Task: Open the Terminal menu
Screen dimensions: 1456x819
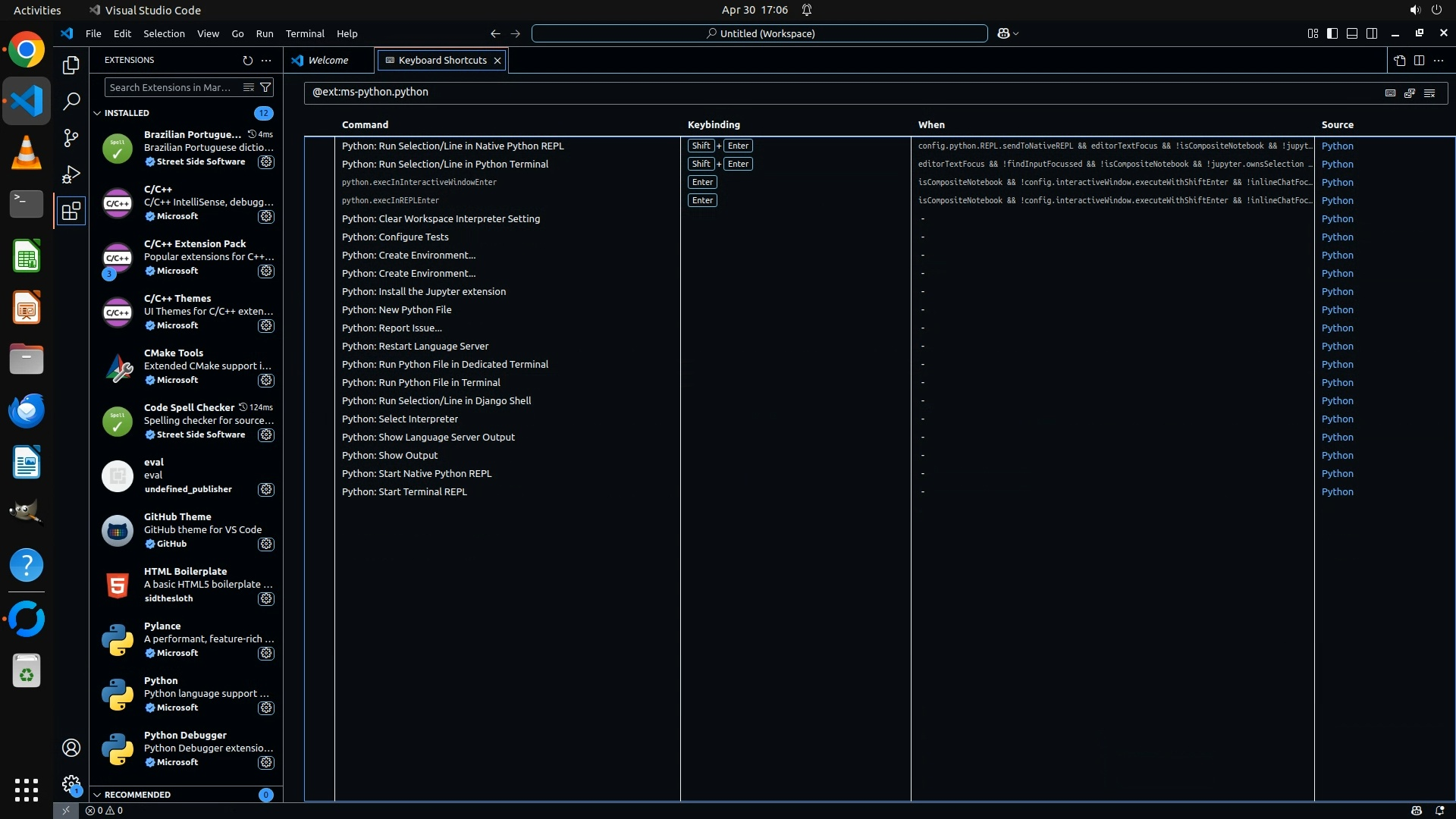Action: [305, 33]
